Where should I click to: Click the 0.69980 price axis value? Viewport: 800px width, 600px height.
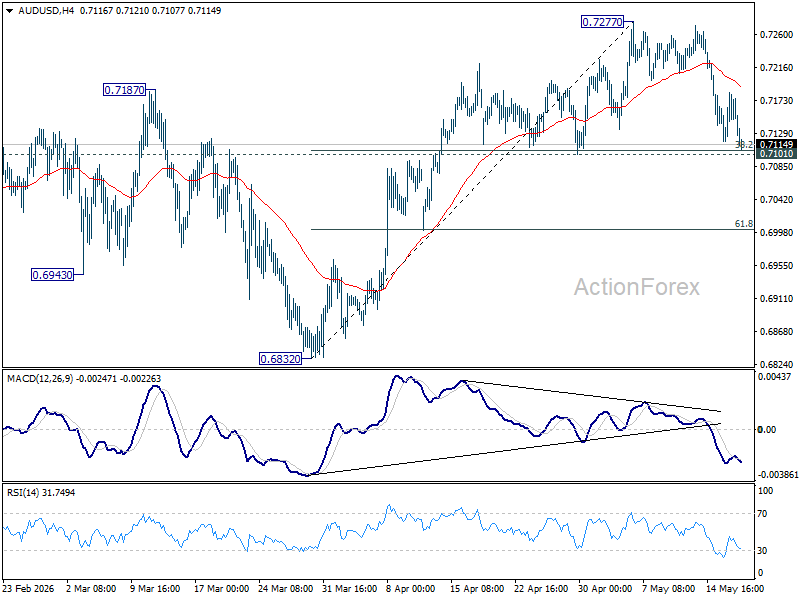pyautogui.click(x=777, y=233)
